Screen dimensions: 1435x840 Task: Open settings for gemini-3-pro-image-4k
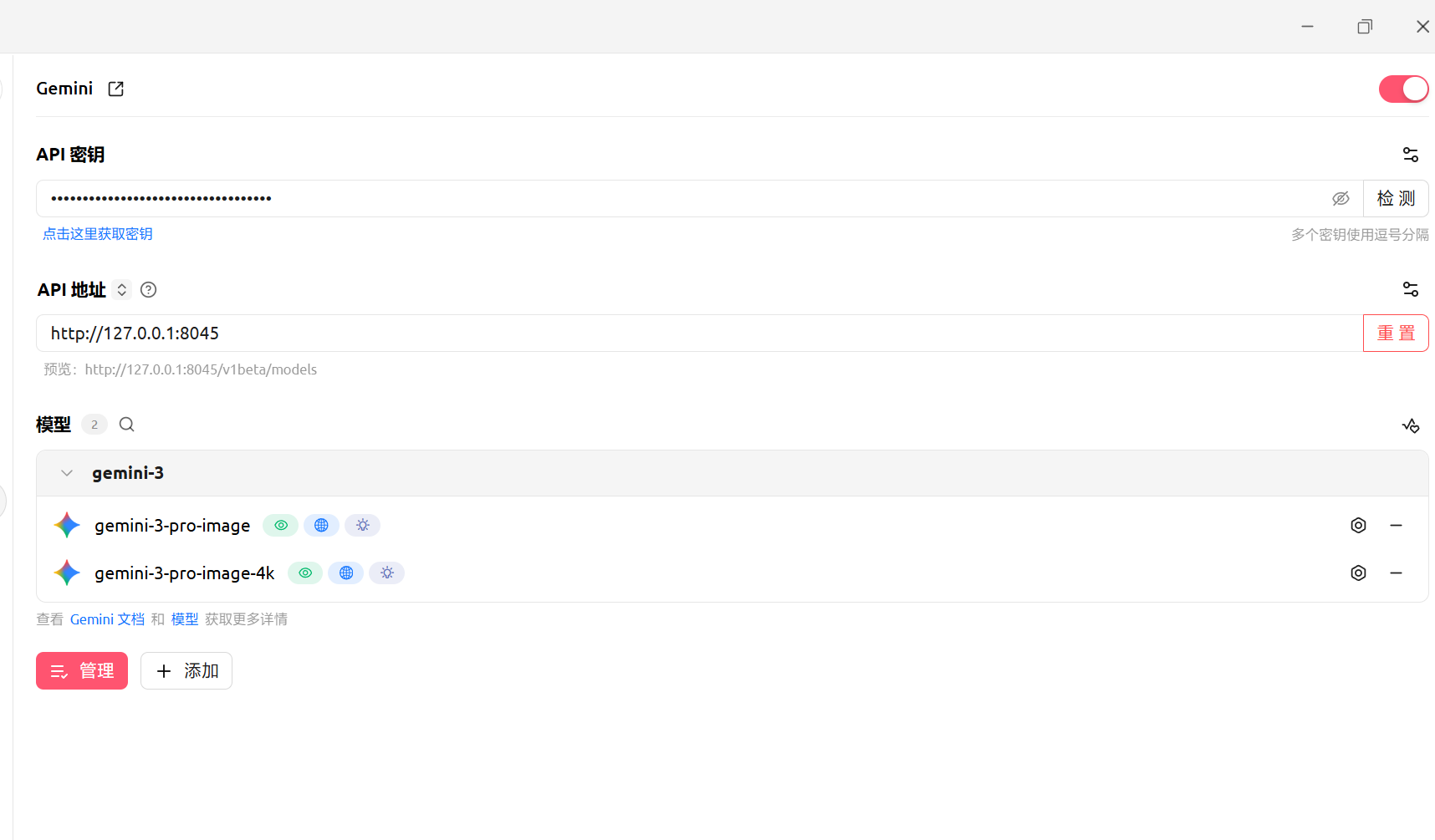(1358, 573)
